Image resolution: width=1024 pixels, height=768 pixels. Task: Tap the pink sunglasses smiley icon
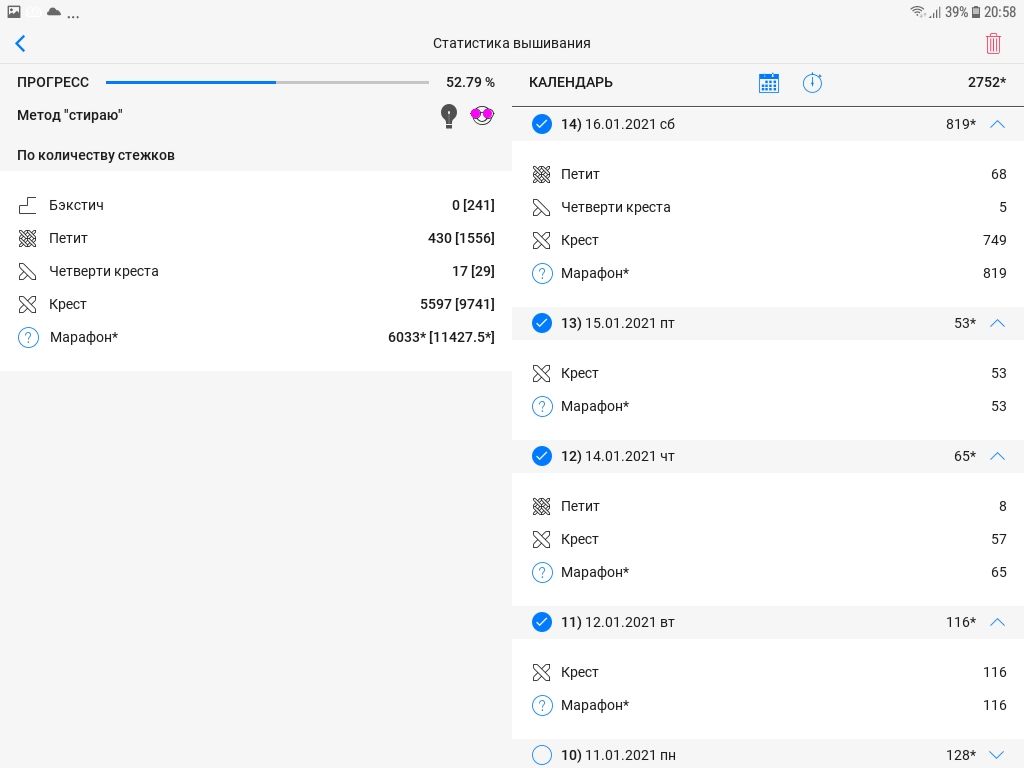pos(482,116)
